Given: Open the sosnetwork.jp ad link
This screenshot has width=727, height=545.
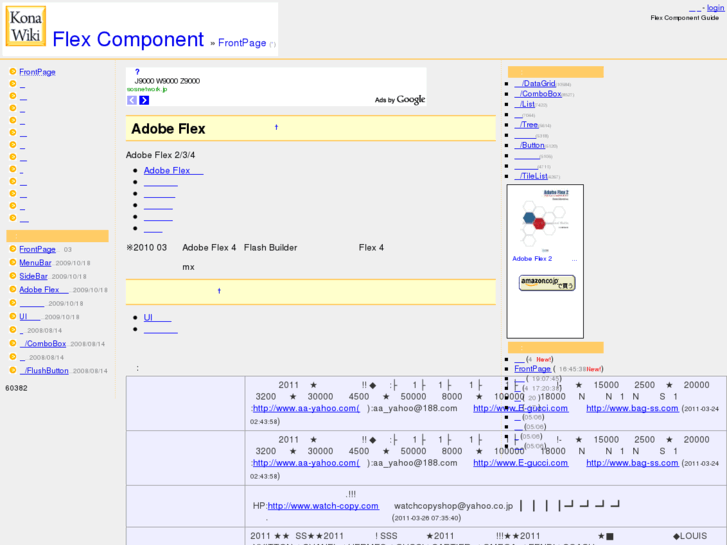Looking at the screenshot, I should tap(147, 89).
